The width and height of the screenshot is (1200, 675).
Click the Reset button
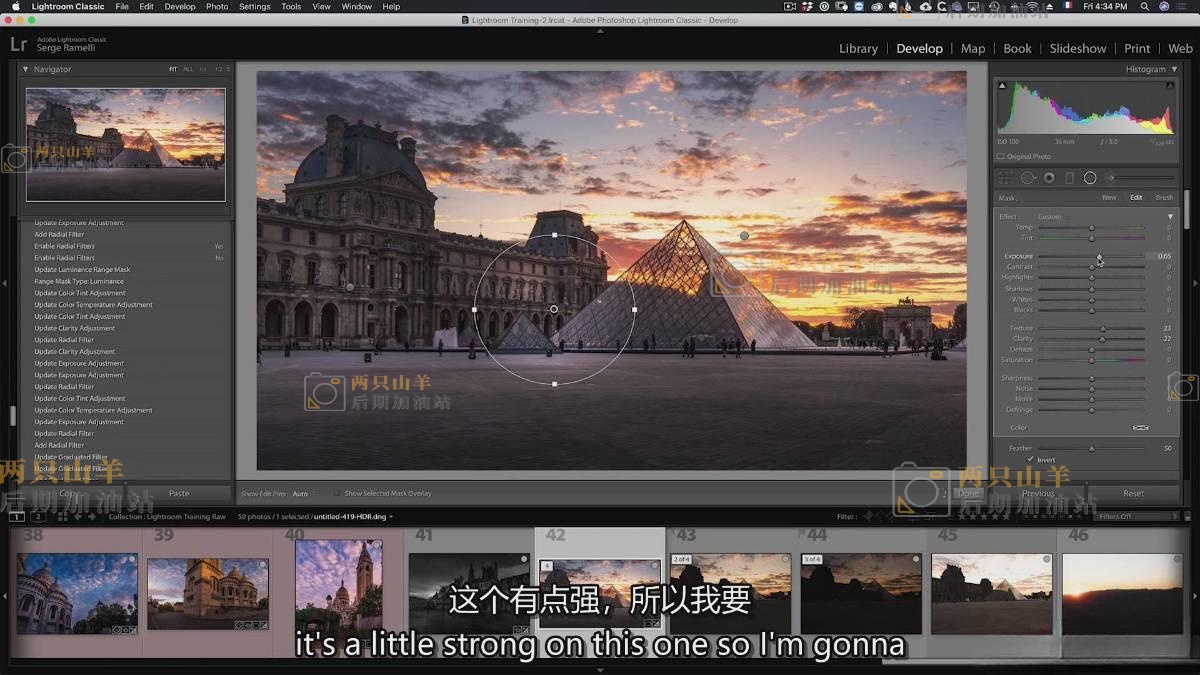[x=1133, y=493]
